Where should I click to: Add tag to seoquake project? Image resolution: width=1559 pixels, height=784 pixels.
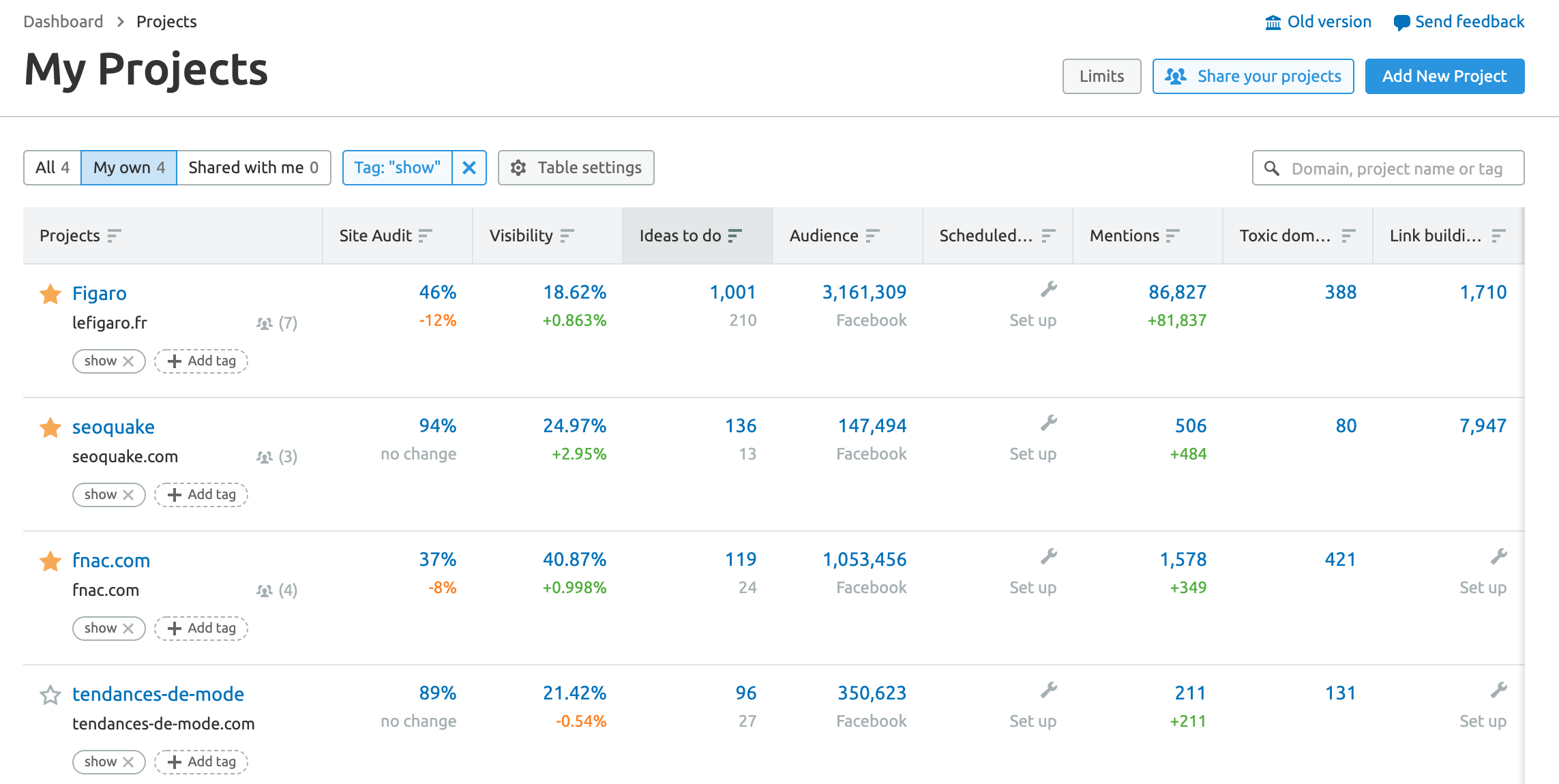[x=201, y=495]
